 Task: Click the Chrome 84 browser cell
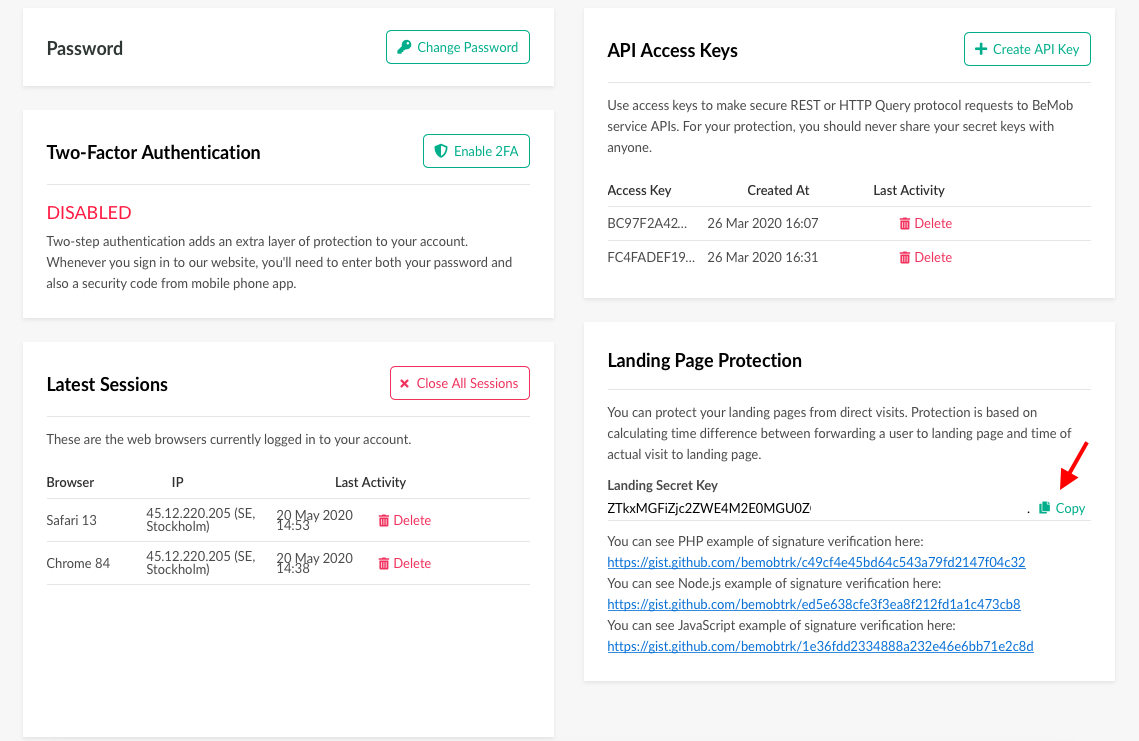pyautogui.click(x=78, y=563)
